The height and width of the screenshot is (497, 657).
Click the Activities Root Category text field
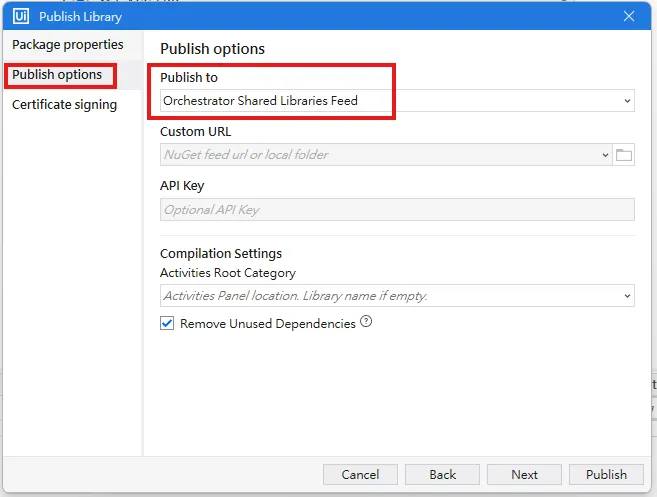click(x=390, y=296)
